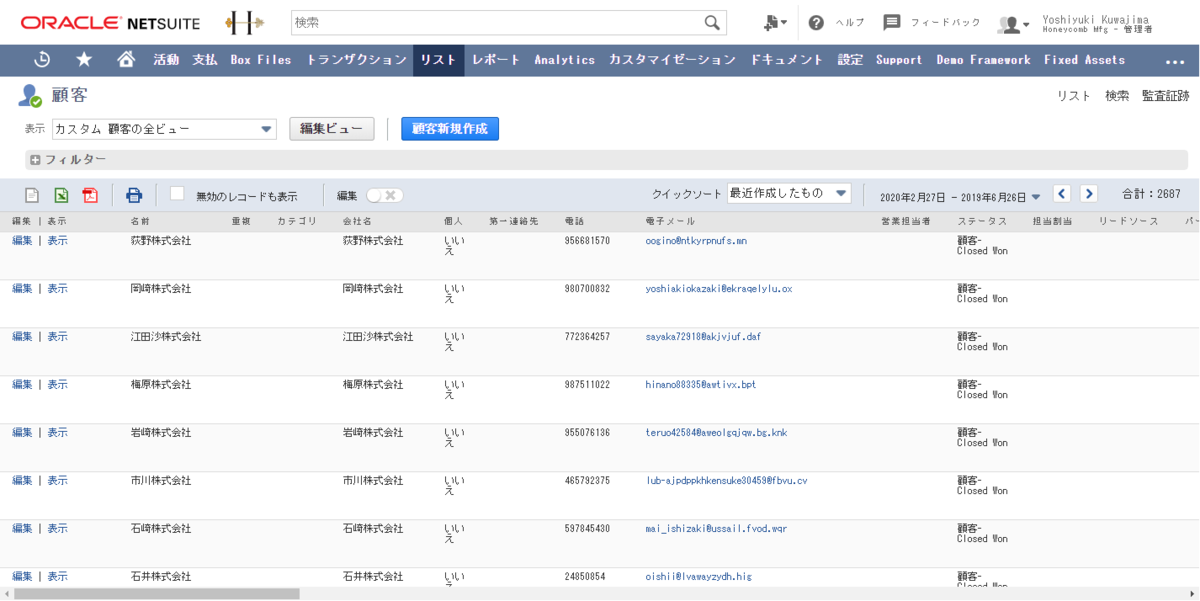Screen dimensions: 1200x601
Task: Export the list to PDF
Action: pyautogui.click(x=90, y=195)
